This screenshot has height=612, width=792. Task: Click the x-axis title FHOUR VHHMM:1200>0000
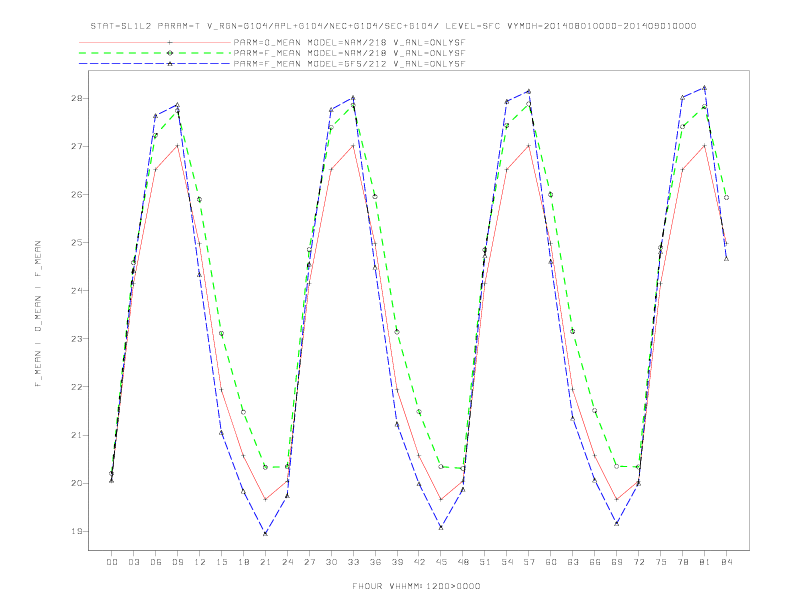click(x=416, y=586)
